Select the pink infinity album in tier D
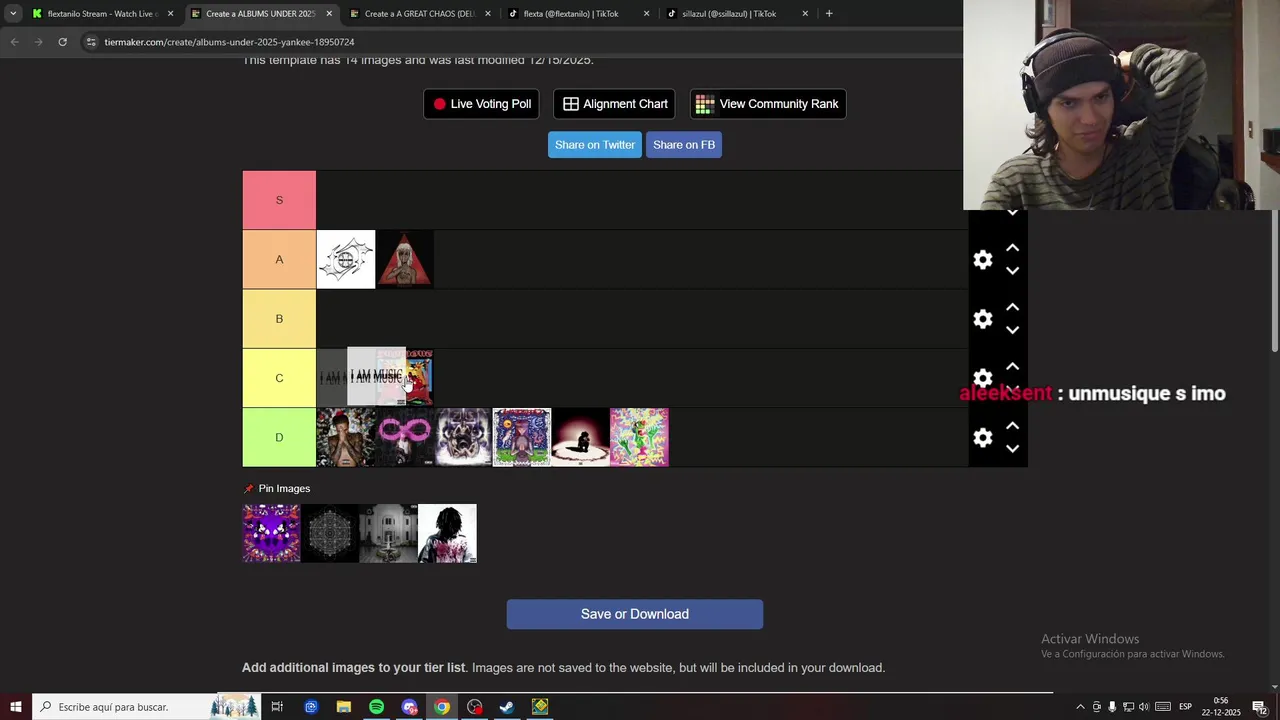This screenshot has width=1280, height=720. (x=405, y=437)
